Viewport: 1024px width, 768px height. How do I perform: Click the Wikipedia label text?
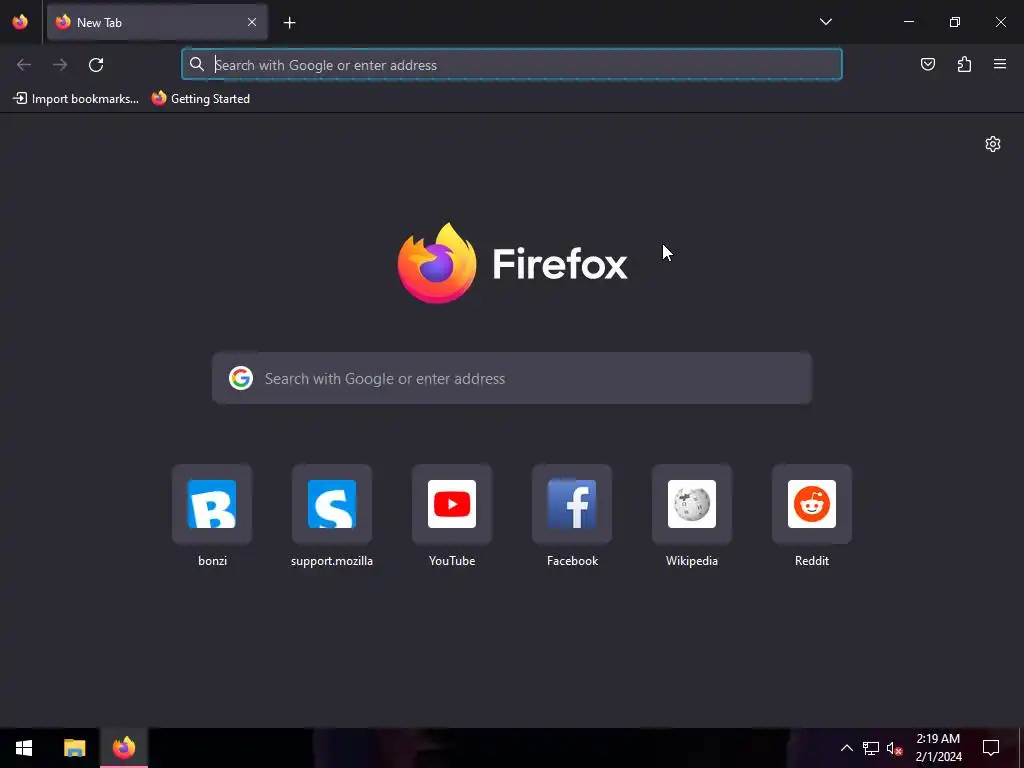click(692, 561)
